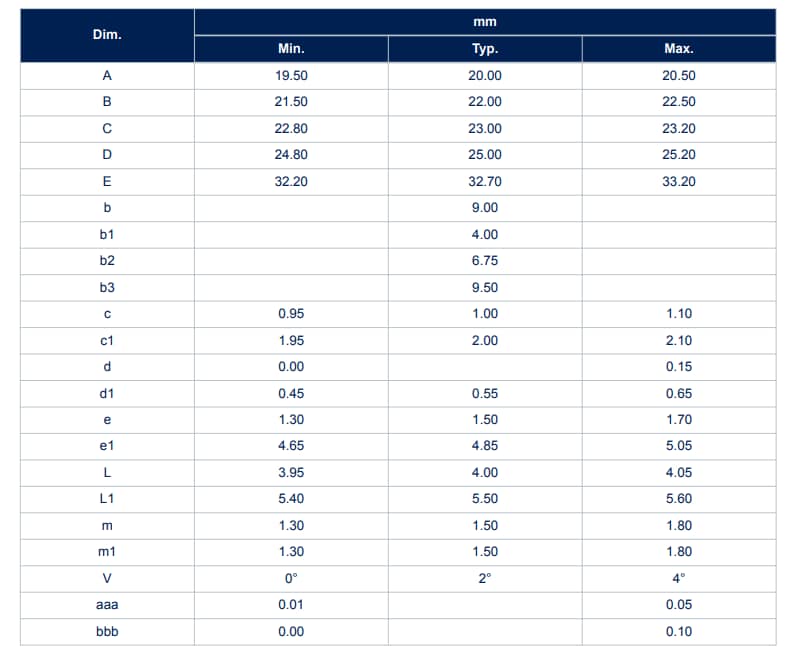The height and width of the screenshot is (655, 790).
Task: Select row E typical value 32.70
Action: [x=485, y=182]
